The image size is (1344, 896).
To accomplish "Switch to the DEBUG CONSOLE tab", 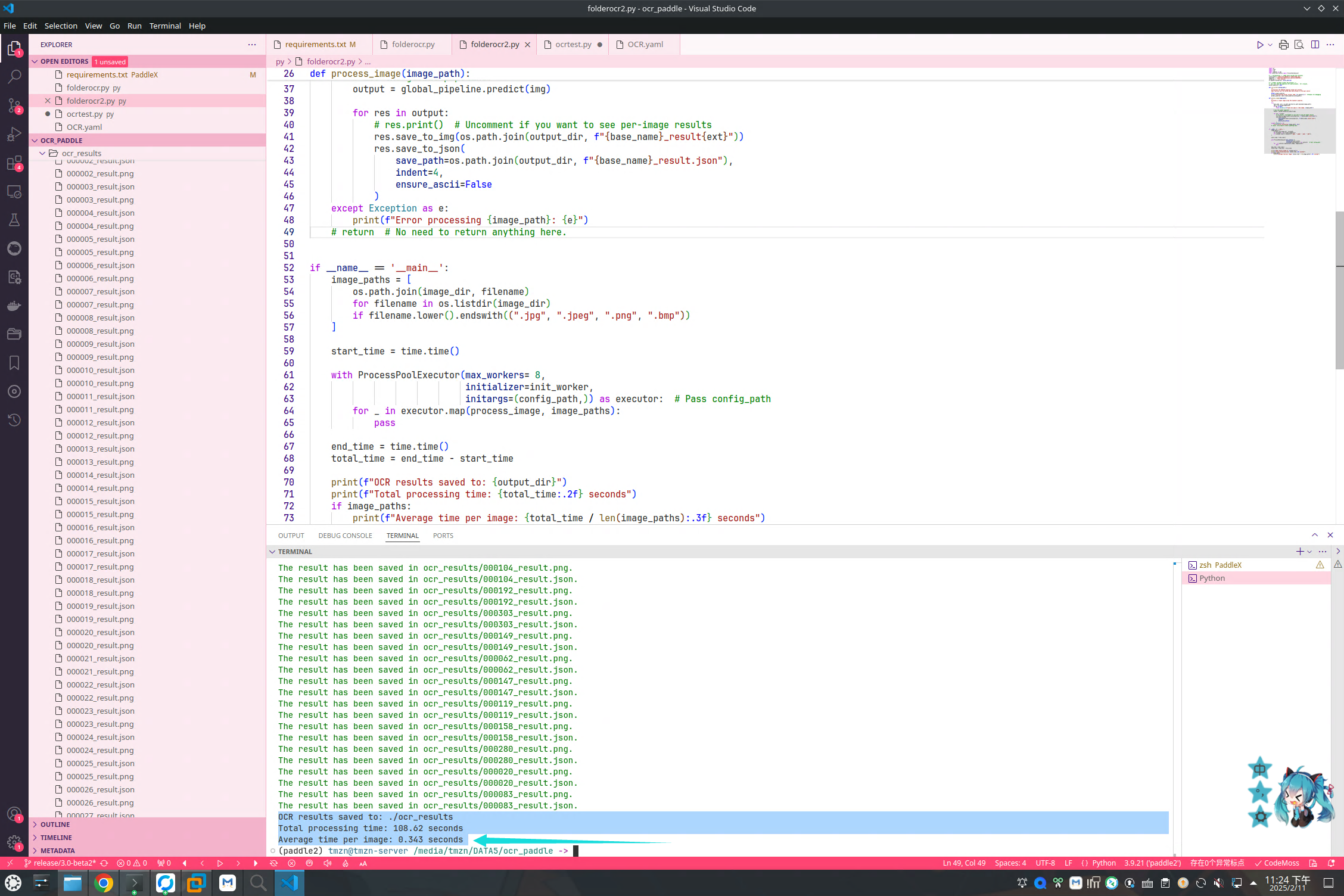I will (x=345, y=535).
